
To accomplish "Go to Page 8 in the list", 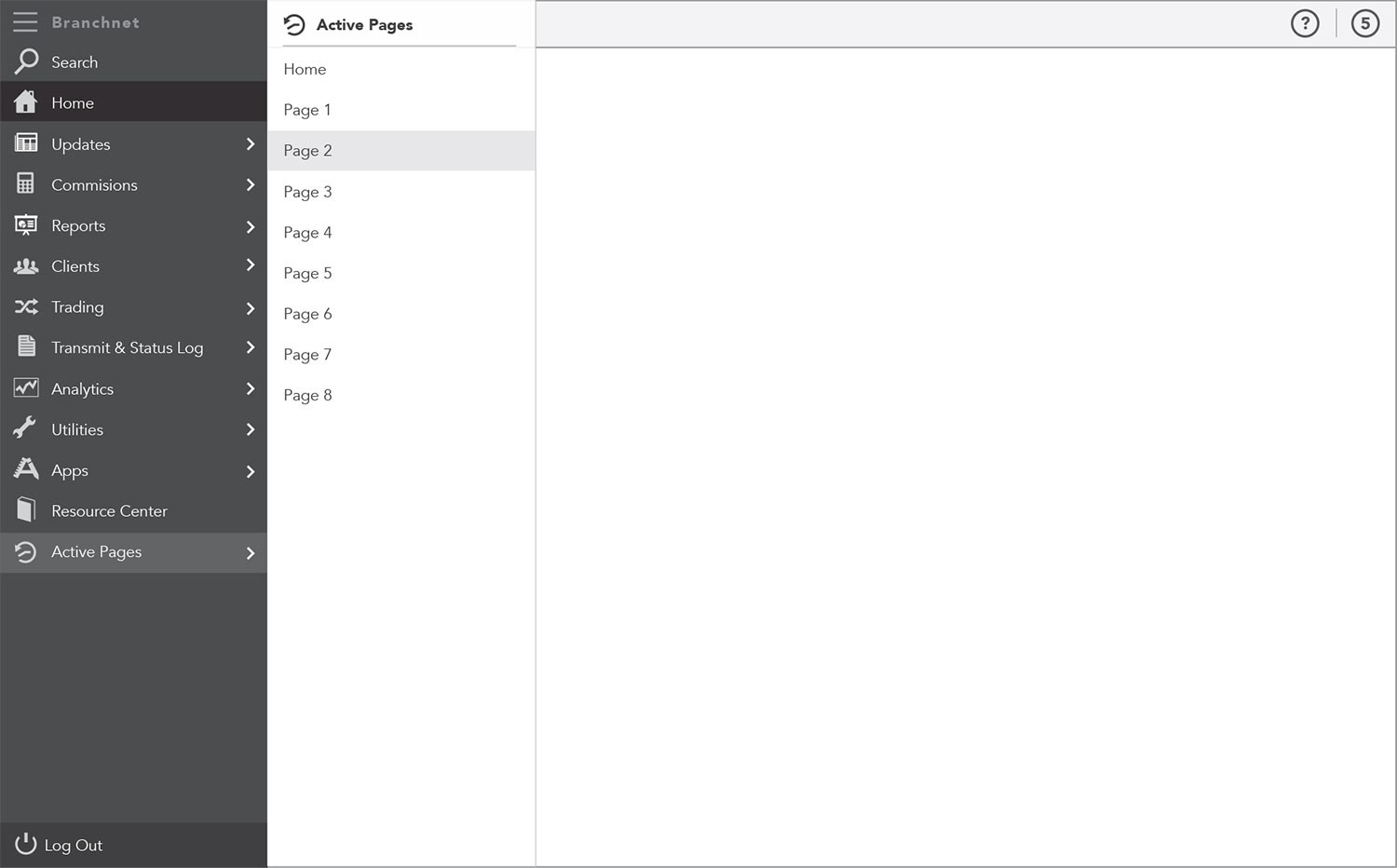I will point(401,395).
